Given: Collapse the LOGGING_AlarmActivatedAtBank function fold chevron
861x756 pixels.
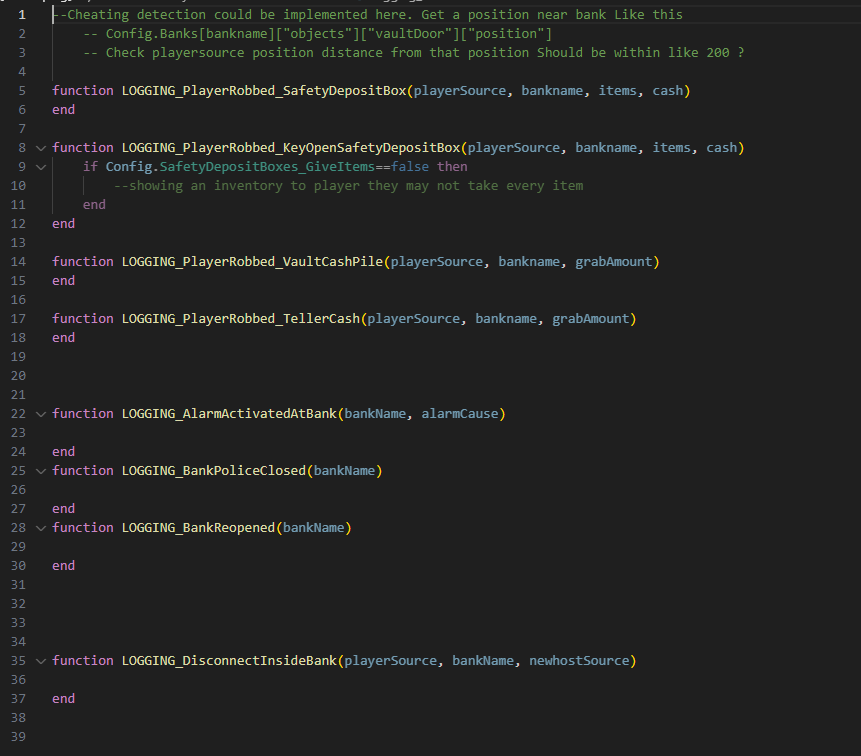Looking at the screenshot, I should pos(41,414).
